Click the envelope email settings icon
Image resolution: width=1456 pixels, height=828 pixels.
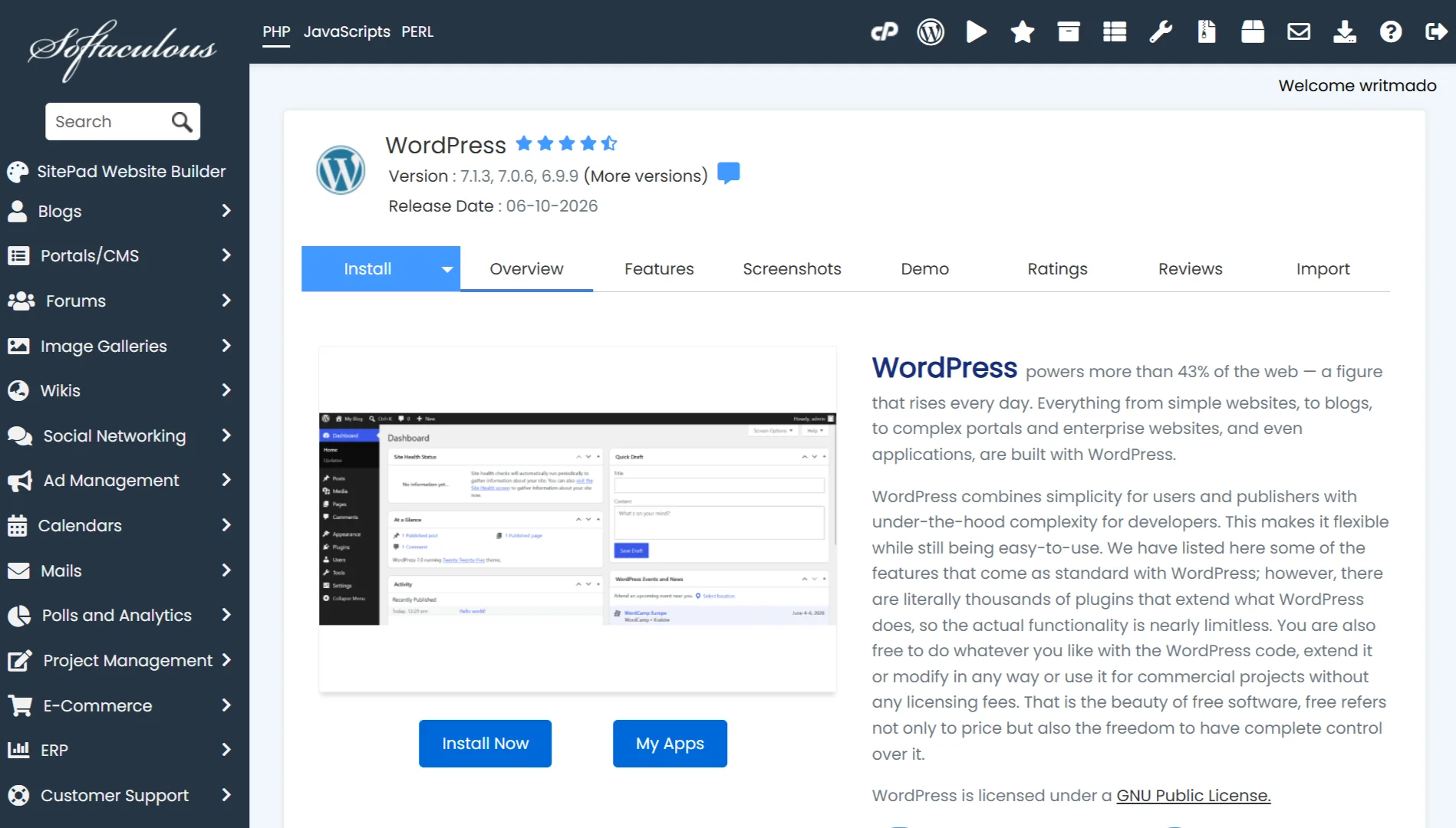1299,31
